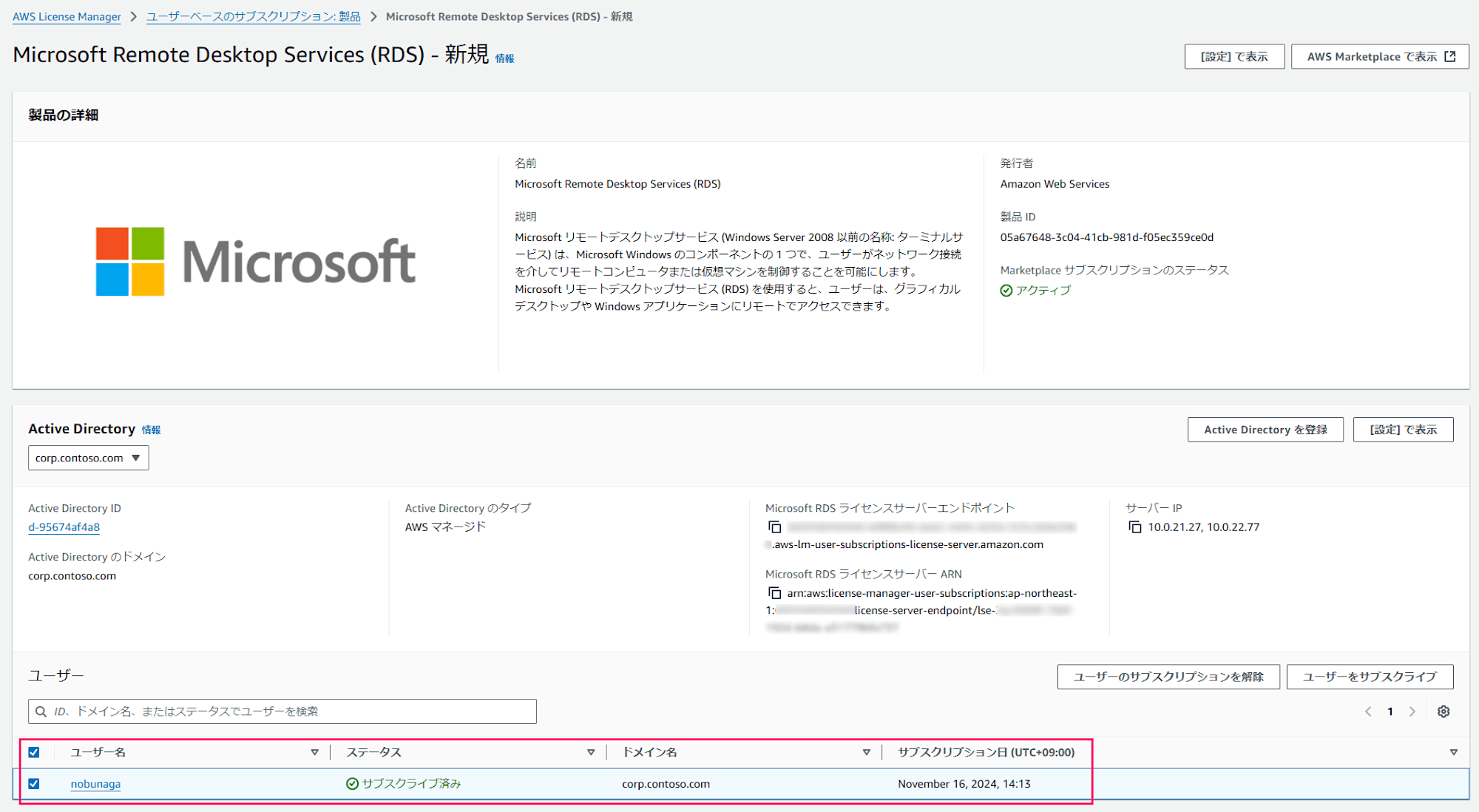Image resolution: width=1479 pixels, height=812 pixels.
Task: Click the 情報 link beside Active Directory
Action: (x=152, y=430)
